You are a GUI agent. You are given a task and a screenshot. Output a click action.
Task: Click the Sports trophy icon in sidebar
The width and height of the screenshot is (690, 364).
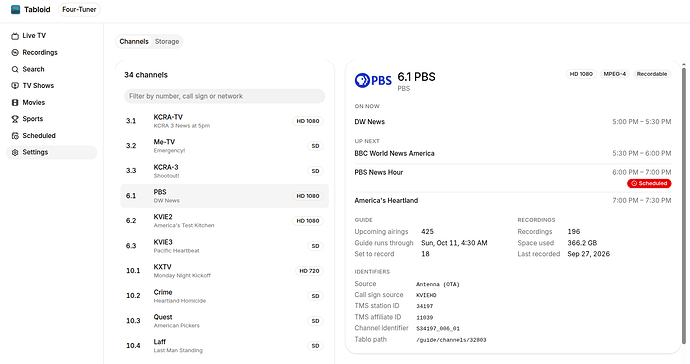pos(15,119)
